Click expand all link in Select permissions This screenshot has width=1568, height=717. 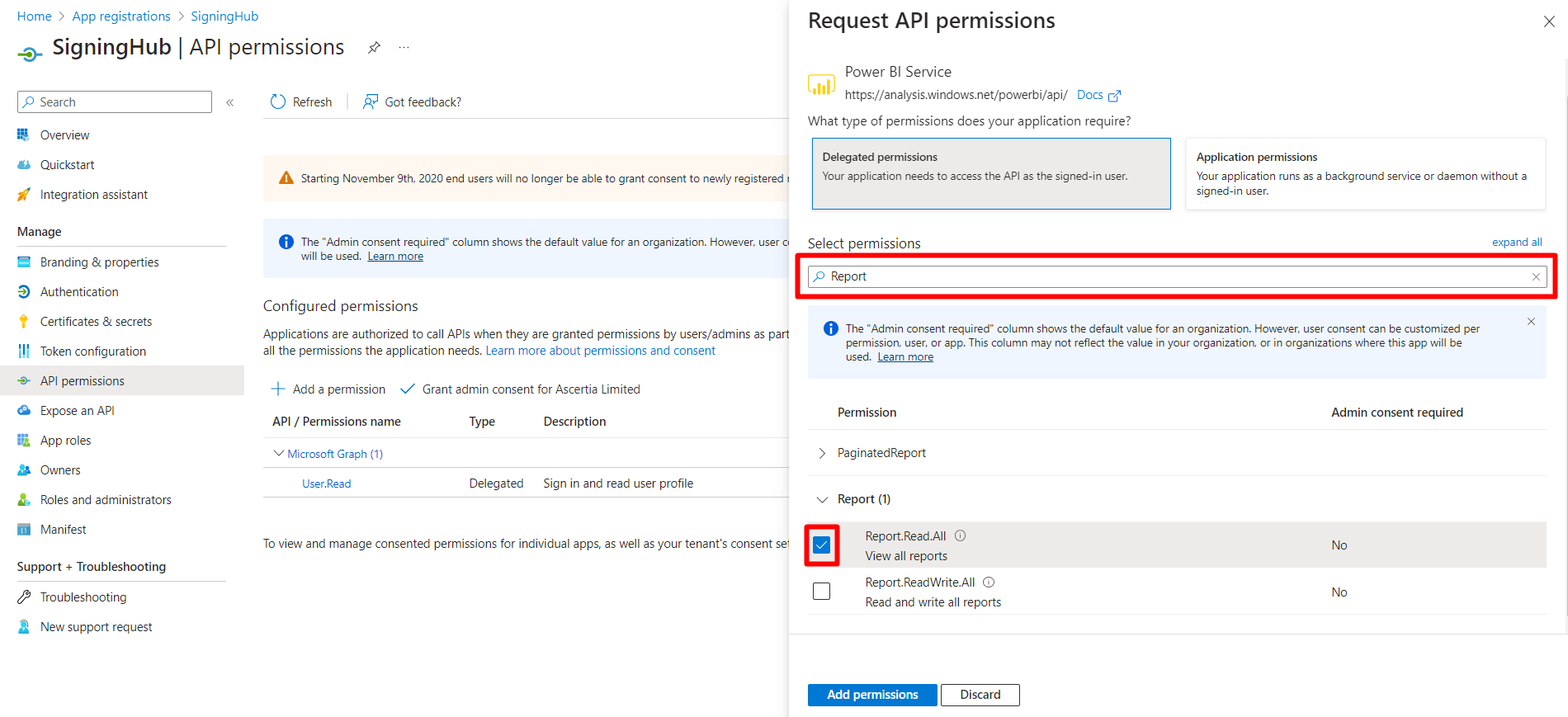(1517, 242)
